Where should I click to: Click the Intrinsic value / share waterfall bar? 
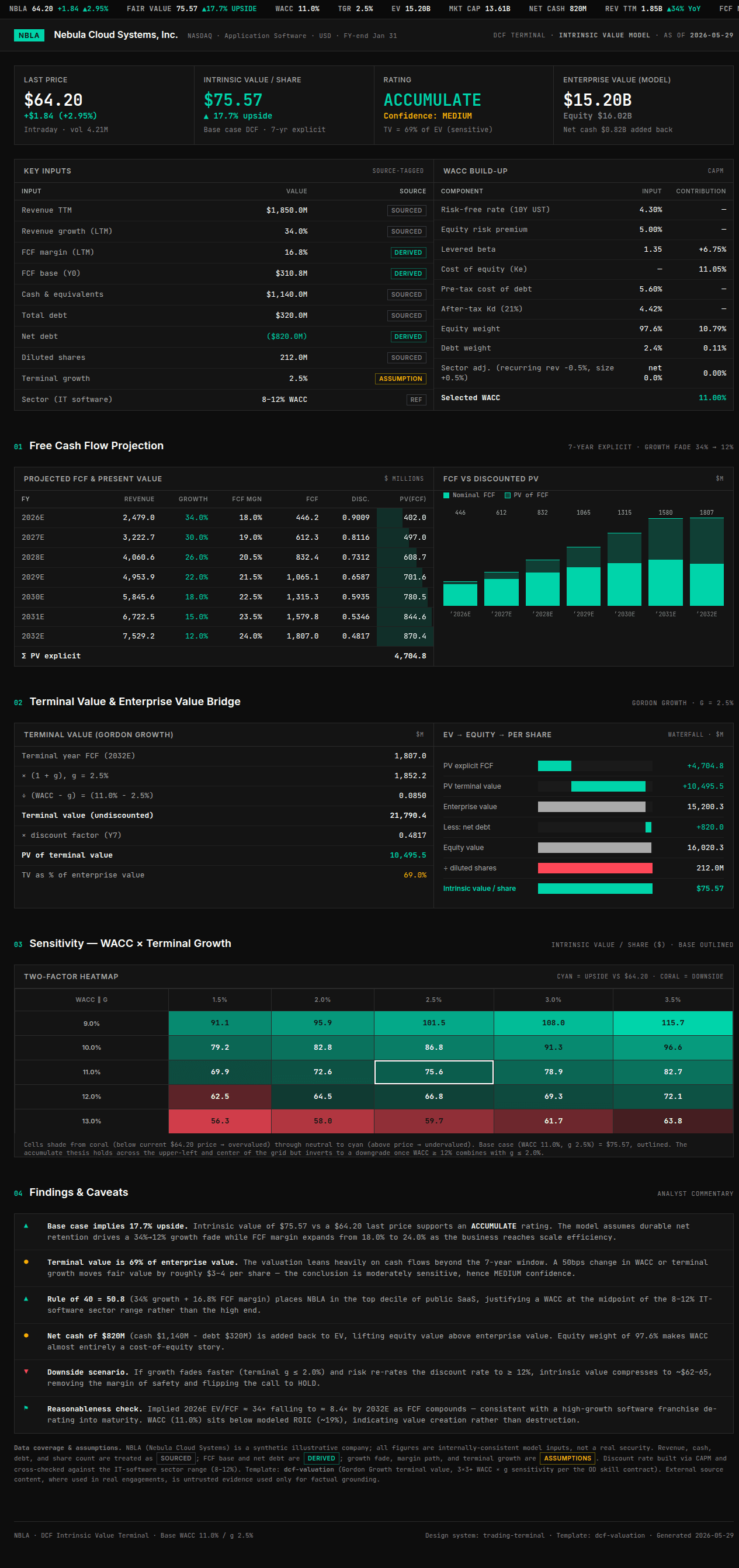pos(595,888)
